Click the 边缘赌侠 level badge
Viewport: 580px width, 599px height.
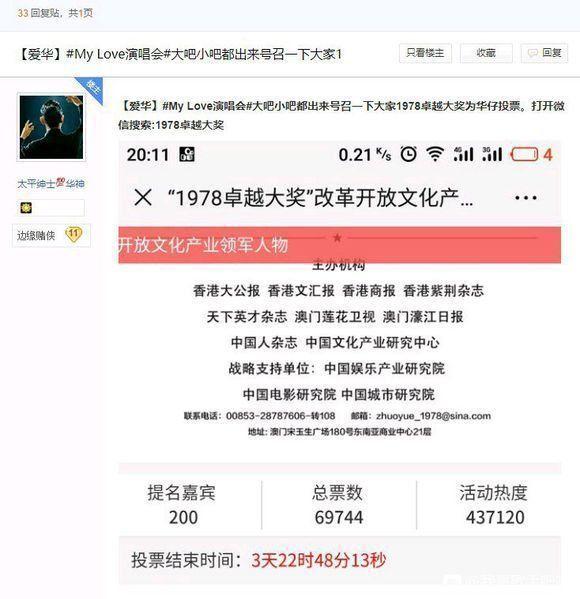tap(51, 235)
